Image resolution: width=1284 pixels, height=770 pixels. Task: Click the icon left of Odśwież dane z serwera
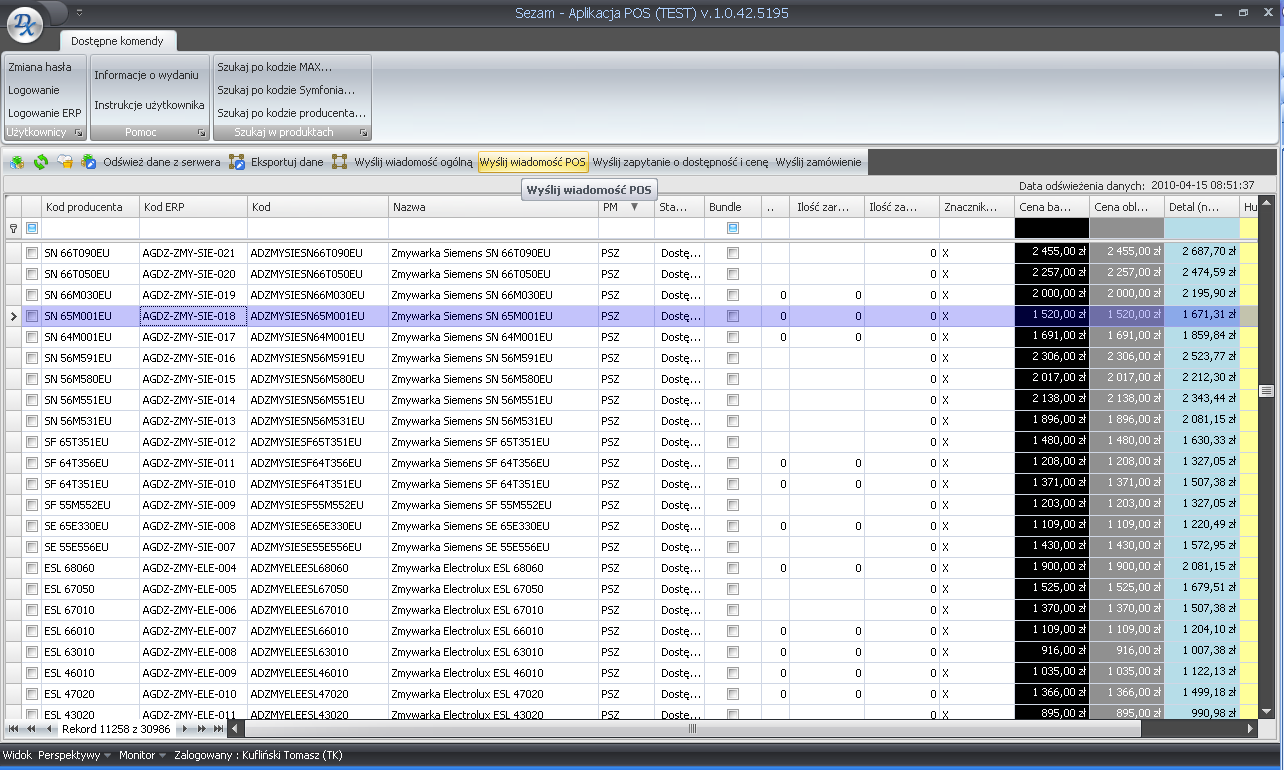[x=89, y=162]
